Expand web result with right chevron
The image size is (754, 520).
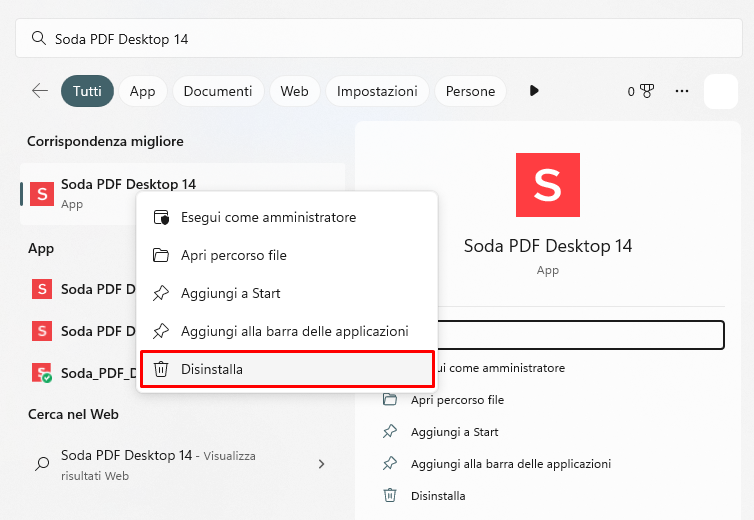click(321, 464)
